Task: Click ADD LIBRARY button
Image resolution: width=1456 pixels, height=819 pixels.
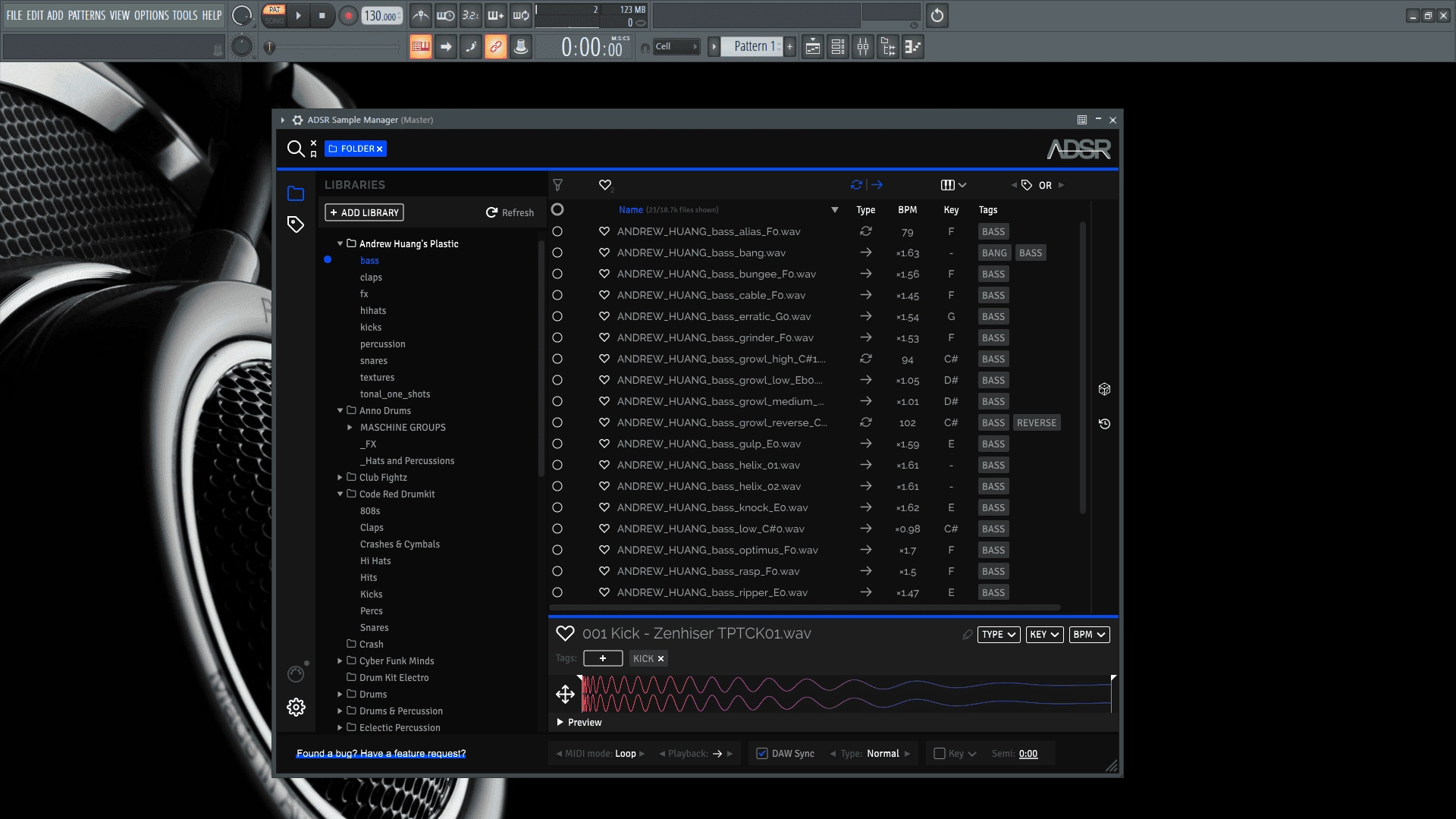Action: click(x=364, y=212)
